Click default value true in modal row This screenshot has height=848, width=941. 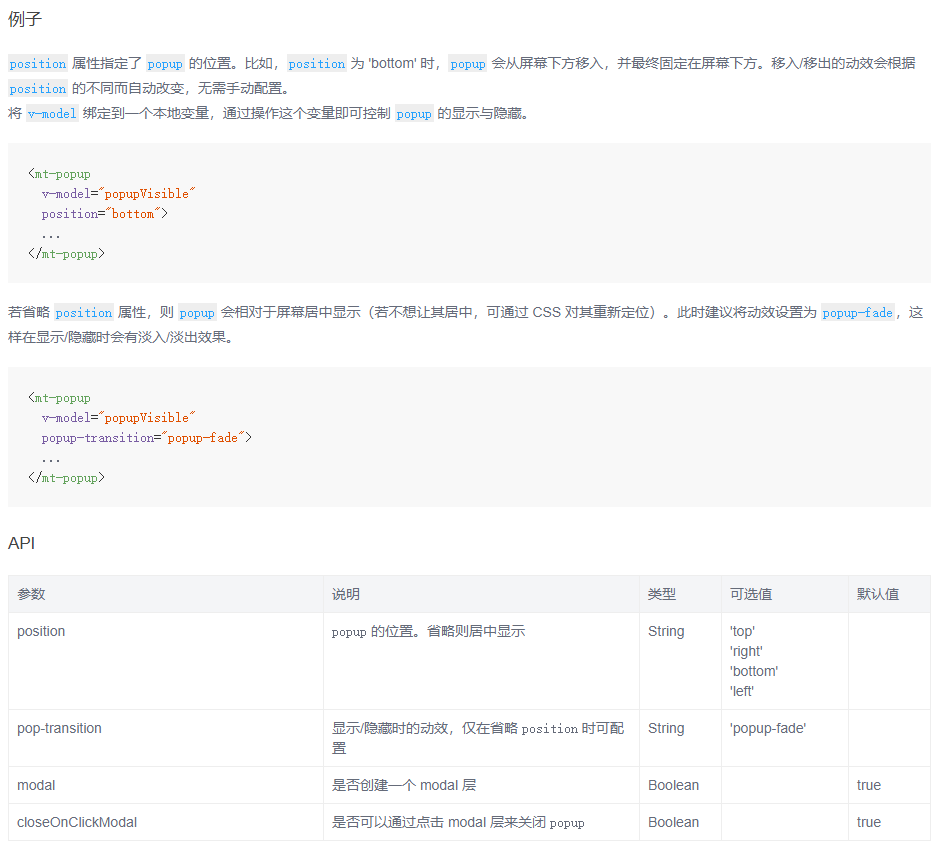tap(868, 786)
